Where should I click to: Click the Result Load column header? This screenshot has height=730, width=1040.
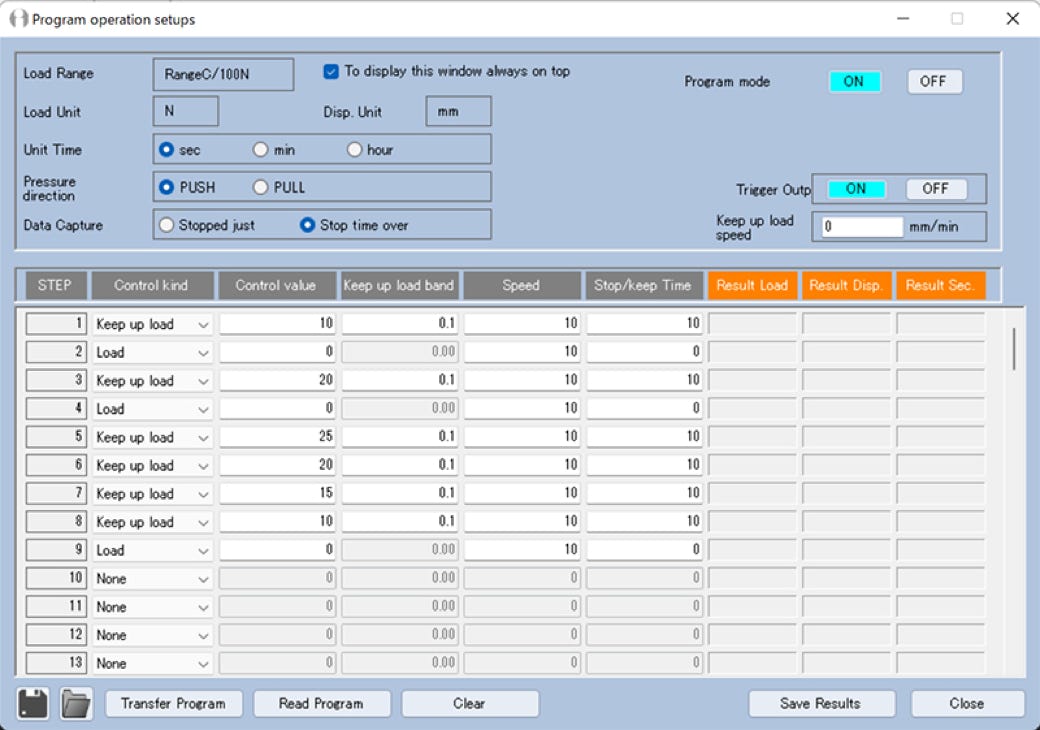(x=752, y=286)
